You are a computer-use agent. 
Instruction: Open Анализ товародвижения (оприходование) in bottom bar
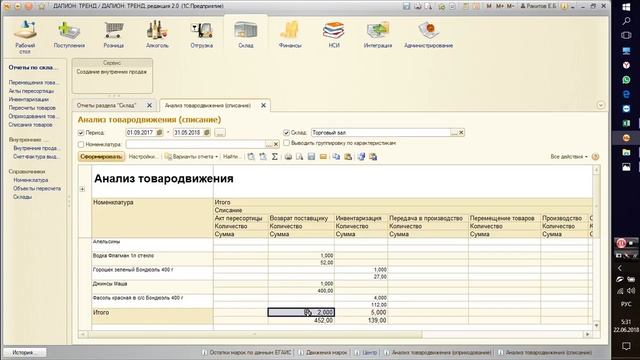438,352
